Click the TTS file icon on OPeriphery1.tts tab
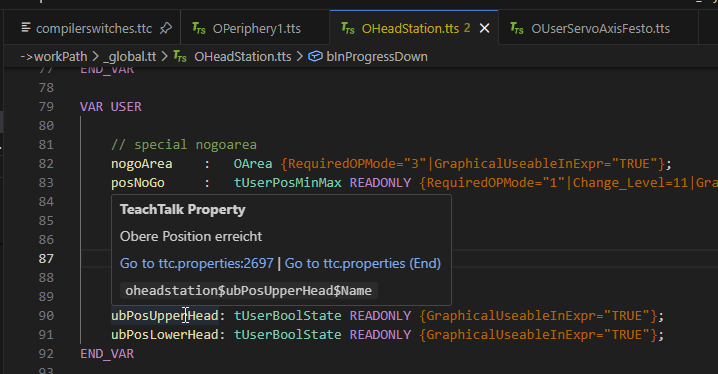This screenshot has height=374, width=718. [199, 28]
